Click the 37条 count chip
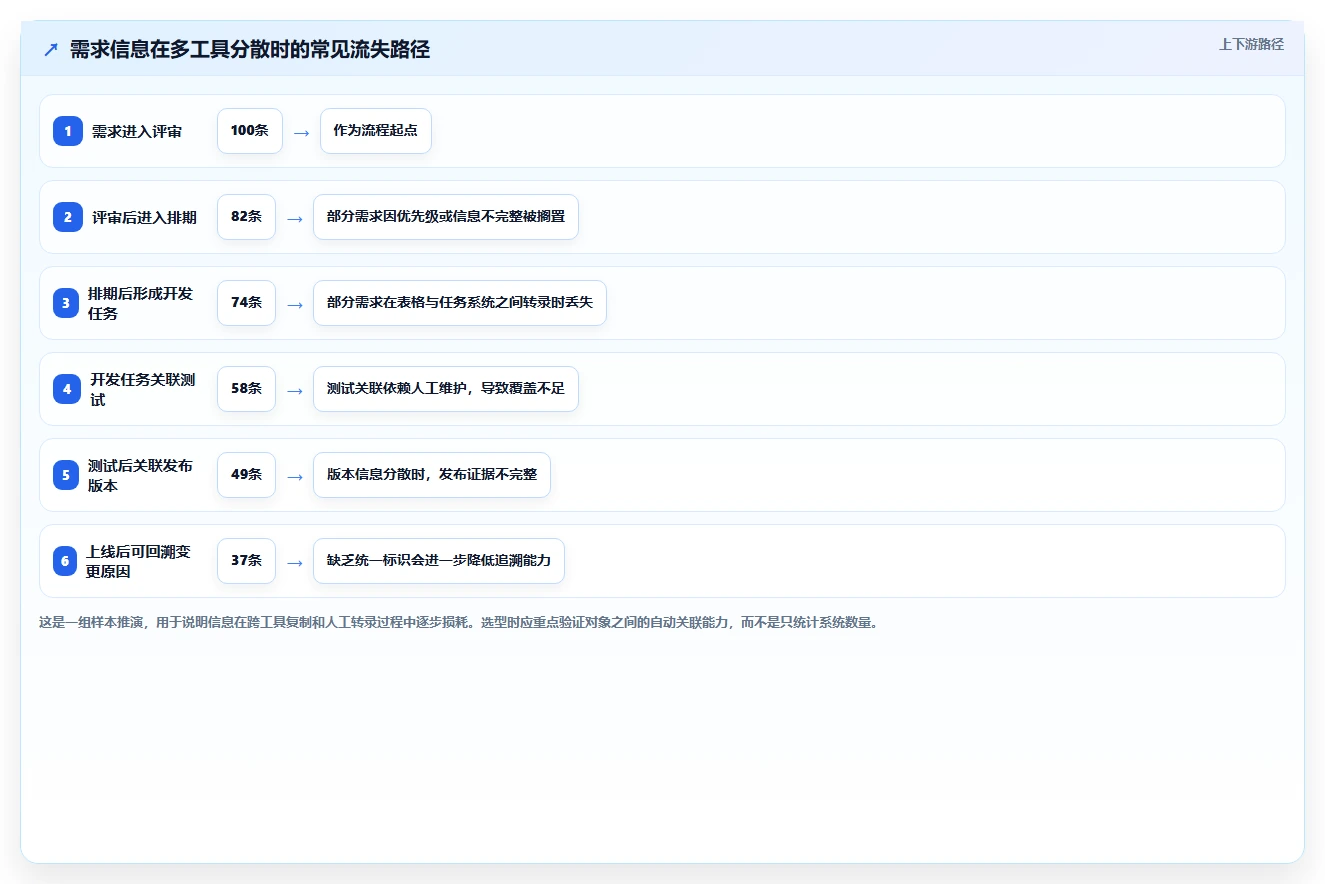This screenshot has width=1325, height=884. tap(246, 561)
